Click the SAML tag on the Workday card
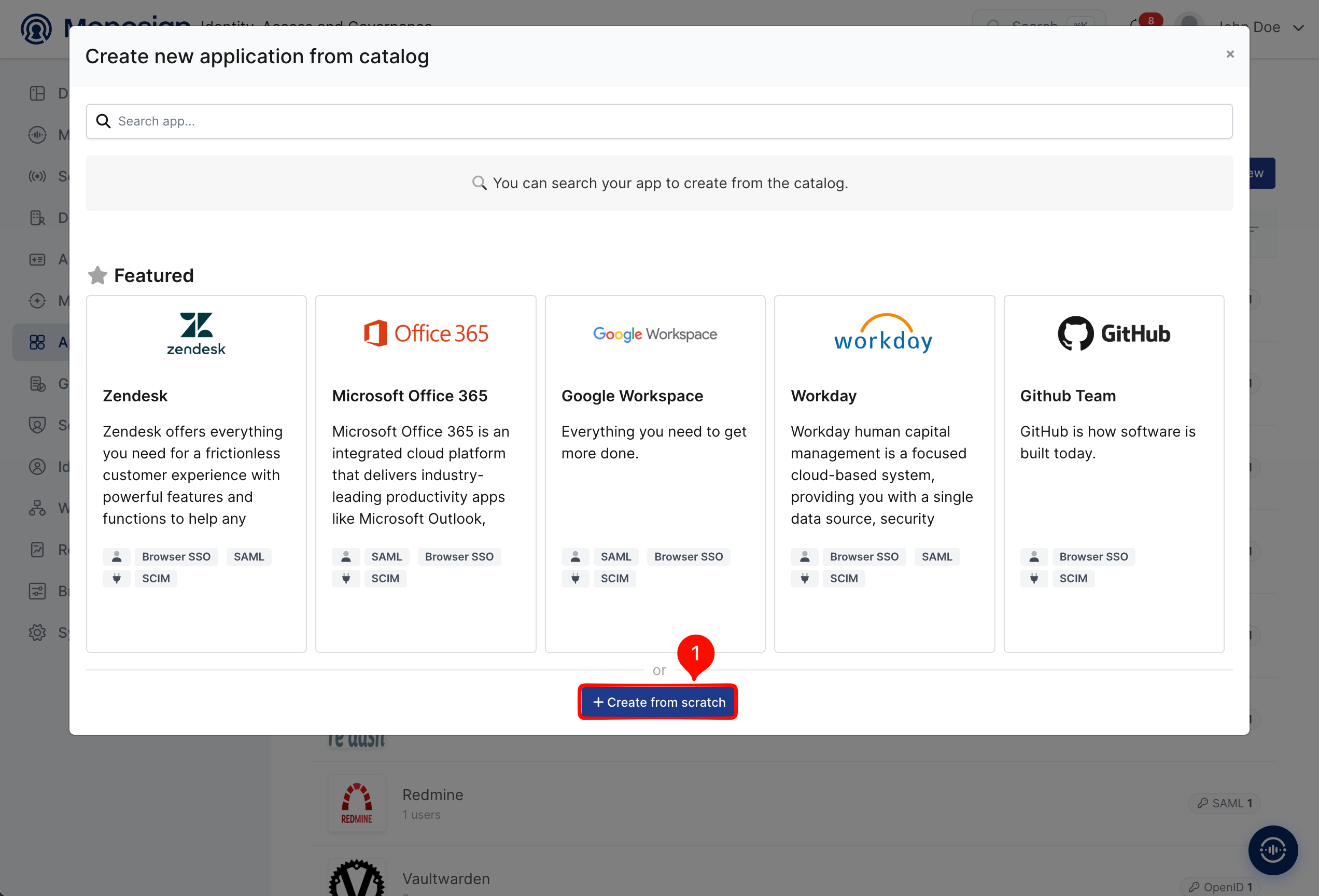Viewport: 1319px width, 896px height. 936,557
